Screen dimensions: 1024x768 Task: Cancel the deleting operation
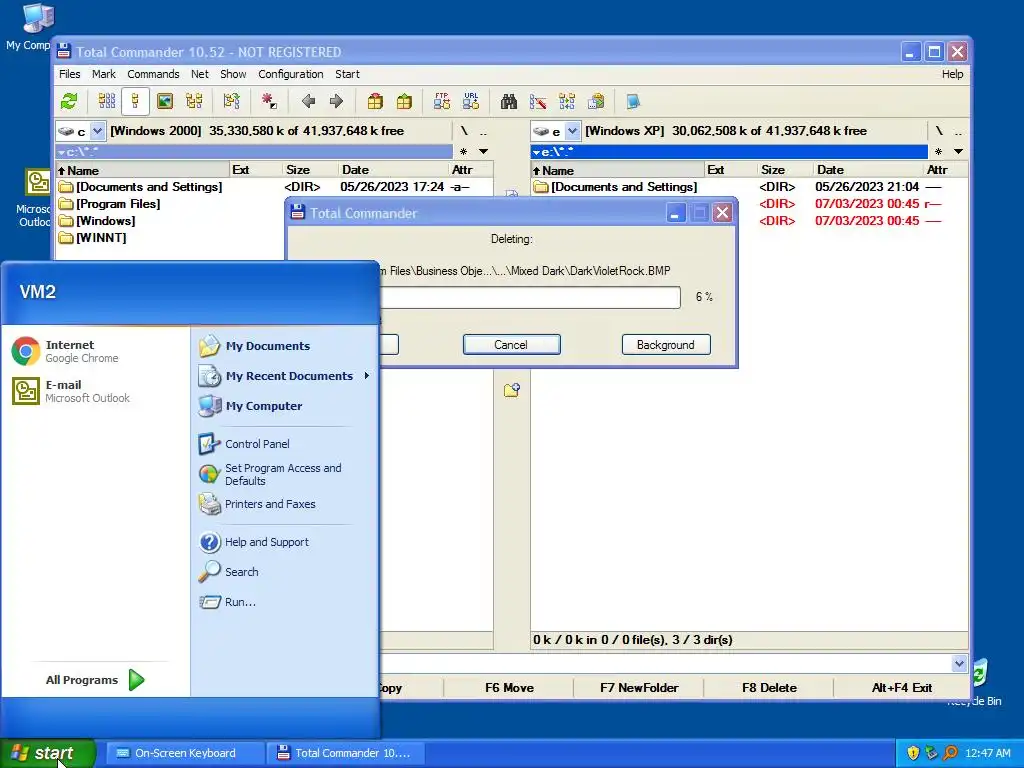pos(511,345)
